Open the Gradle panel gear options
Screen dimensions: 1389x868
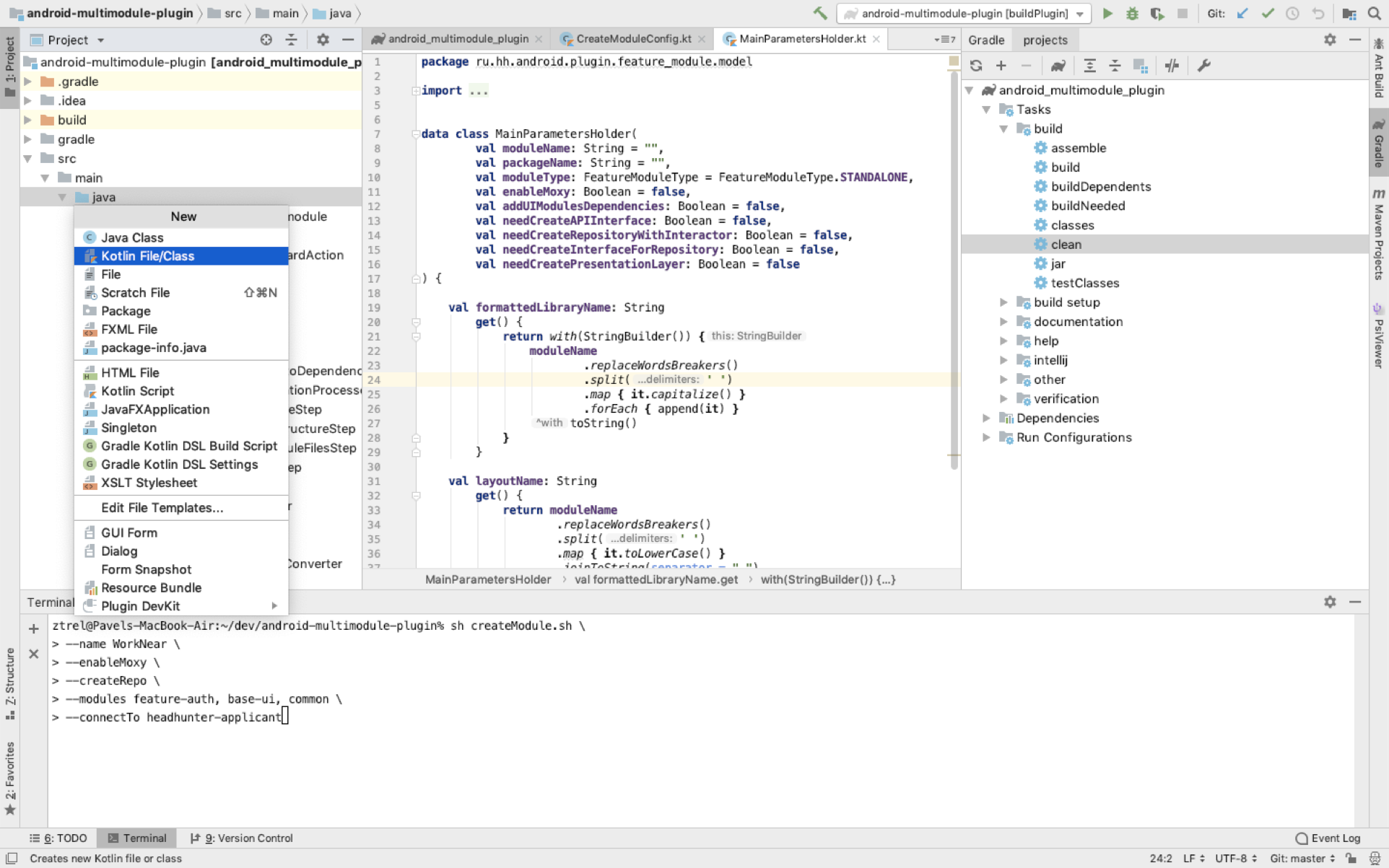(1330, 40)
